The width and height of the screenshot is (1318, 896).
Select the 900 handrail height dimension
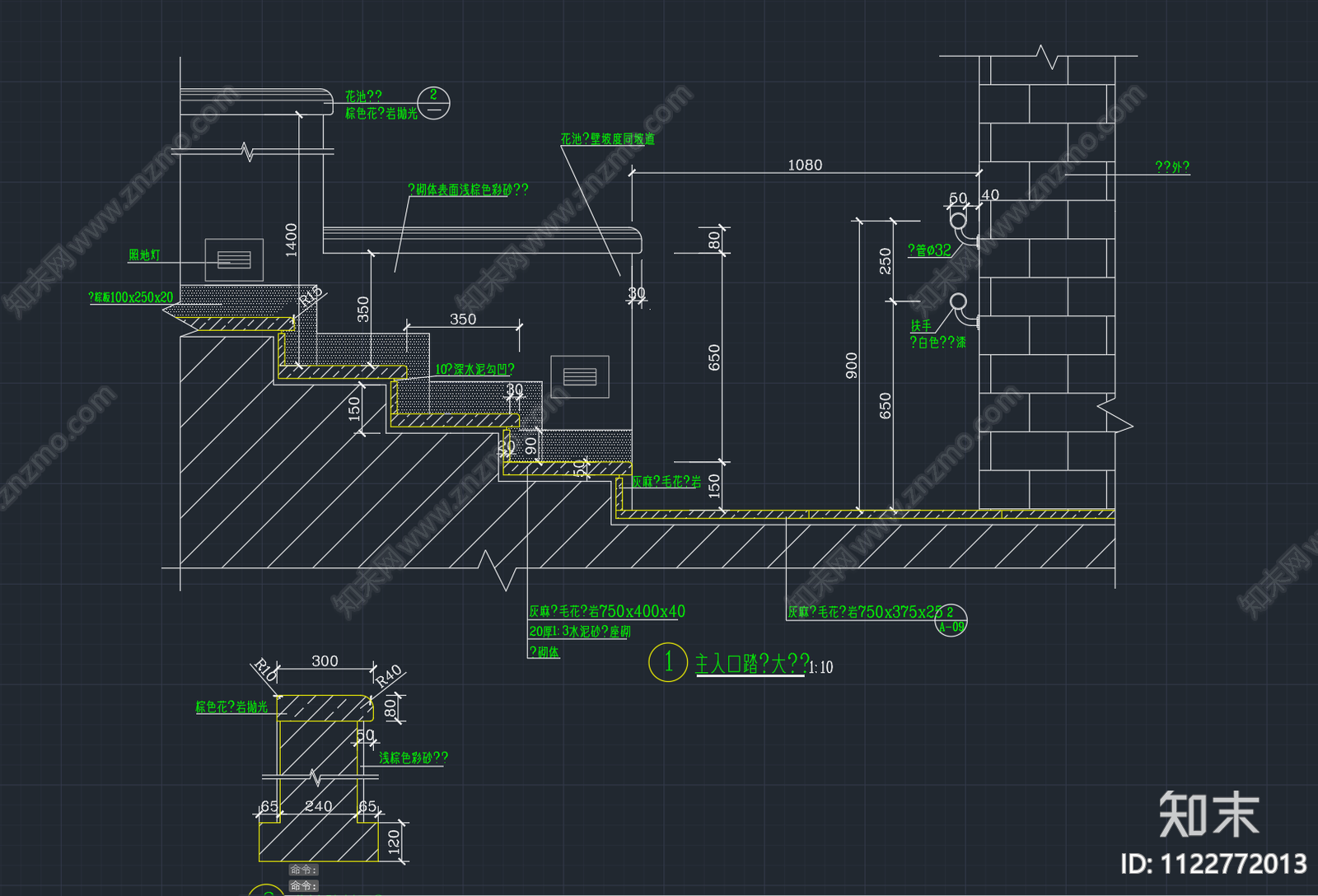click(x=852, y=366)
